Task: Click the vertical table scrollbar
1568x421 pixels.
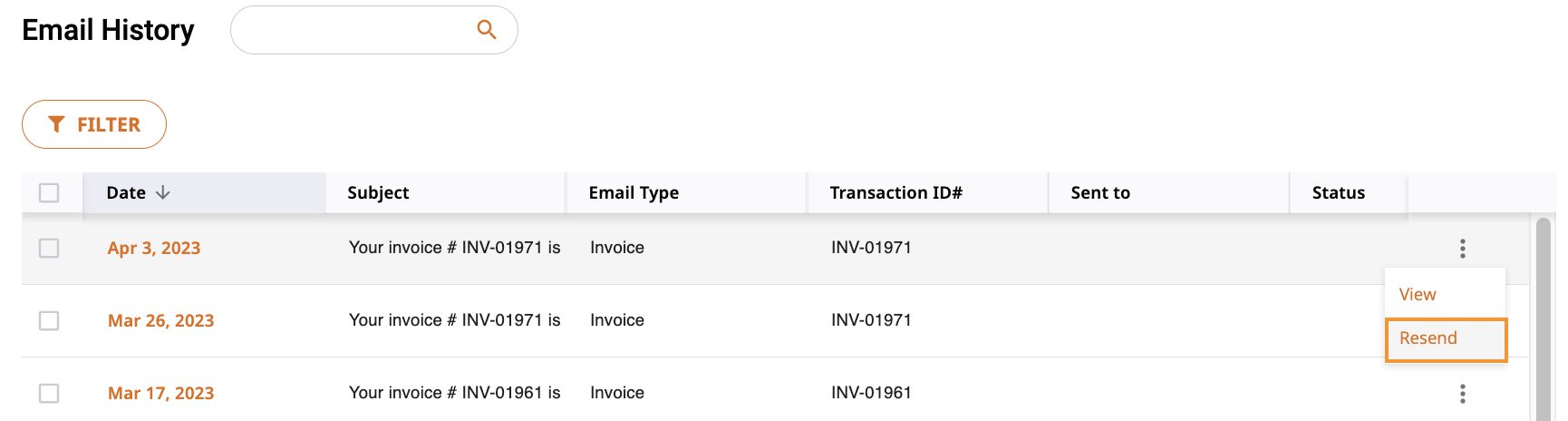Action: 1544,318
